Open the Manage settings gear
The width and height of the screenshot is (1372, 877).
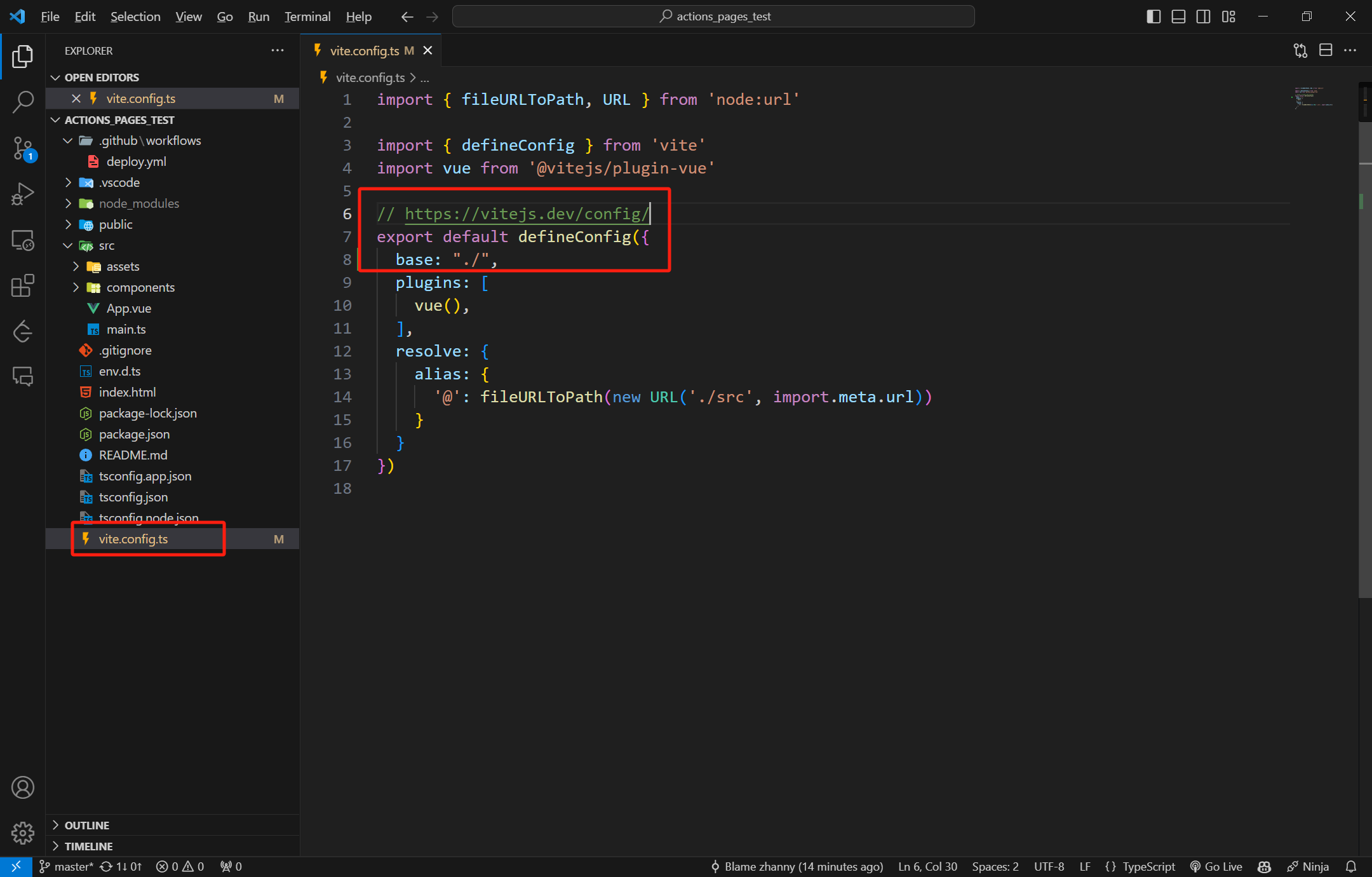(x=23, y=833)
